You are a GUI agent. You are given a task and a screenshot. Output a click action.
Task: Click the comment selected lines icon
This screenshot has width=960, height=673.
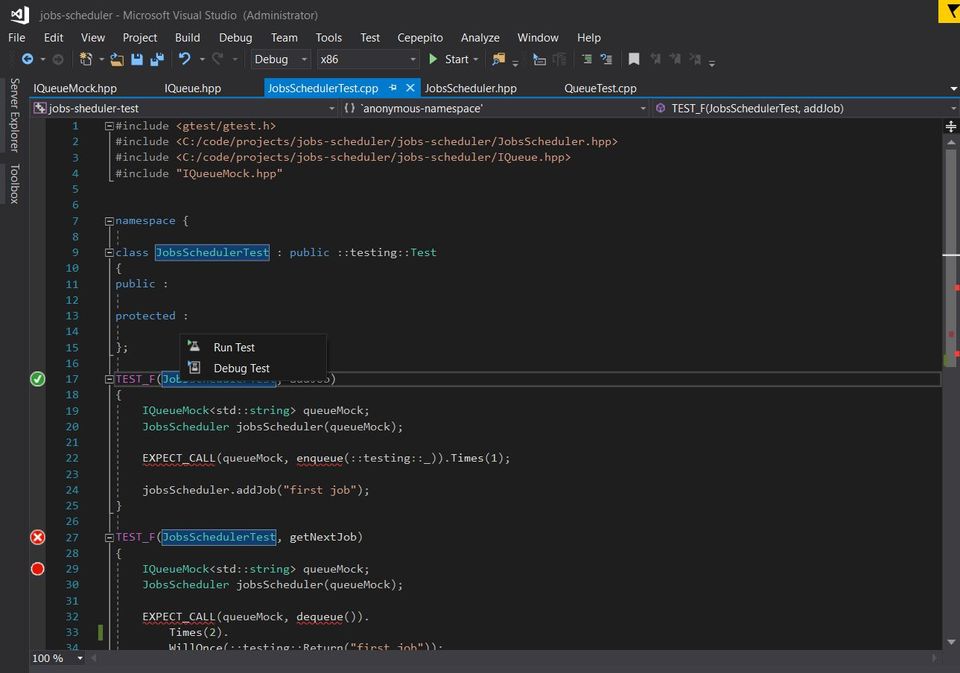[587, 59]
